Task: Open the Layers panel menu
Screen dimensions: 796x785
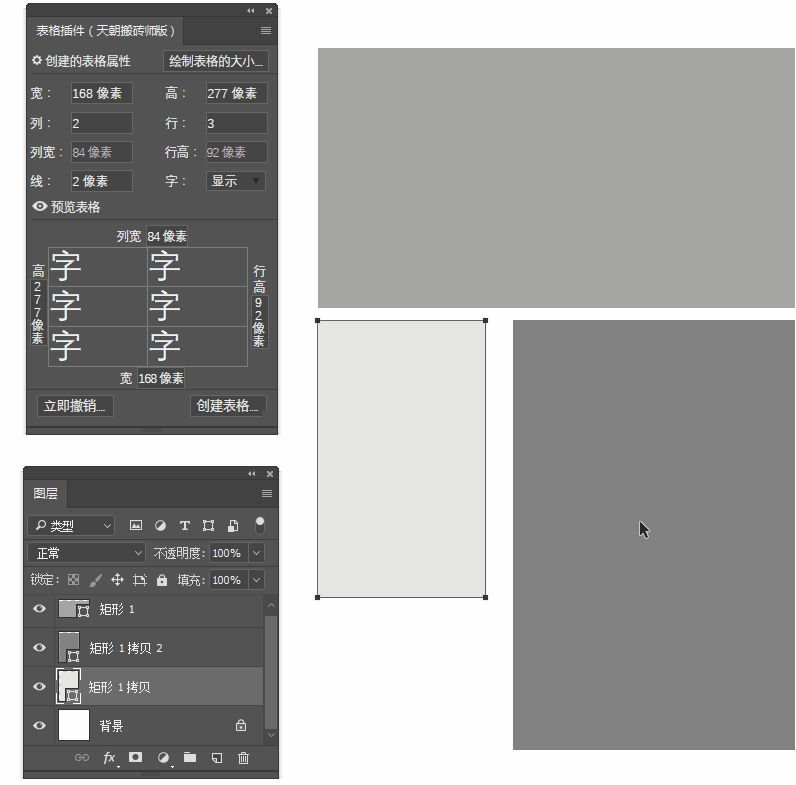Action: tap(267, 494)
